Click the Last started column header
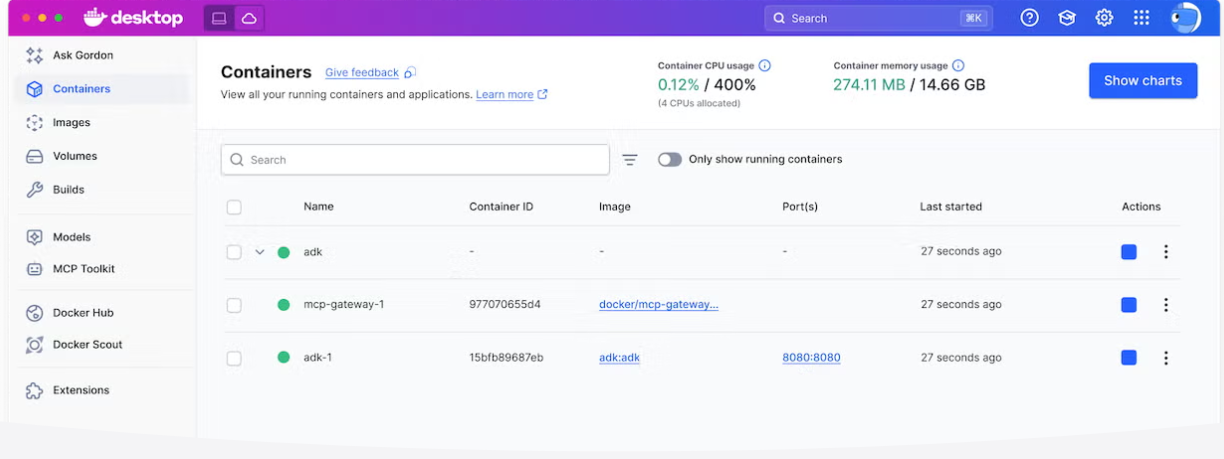Screen dimensions: 1224x459 951,207
